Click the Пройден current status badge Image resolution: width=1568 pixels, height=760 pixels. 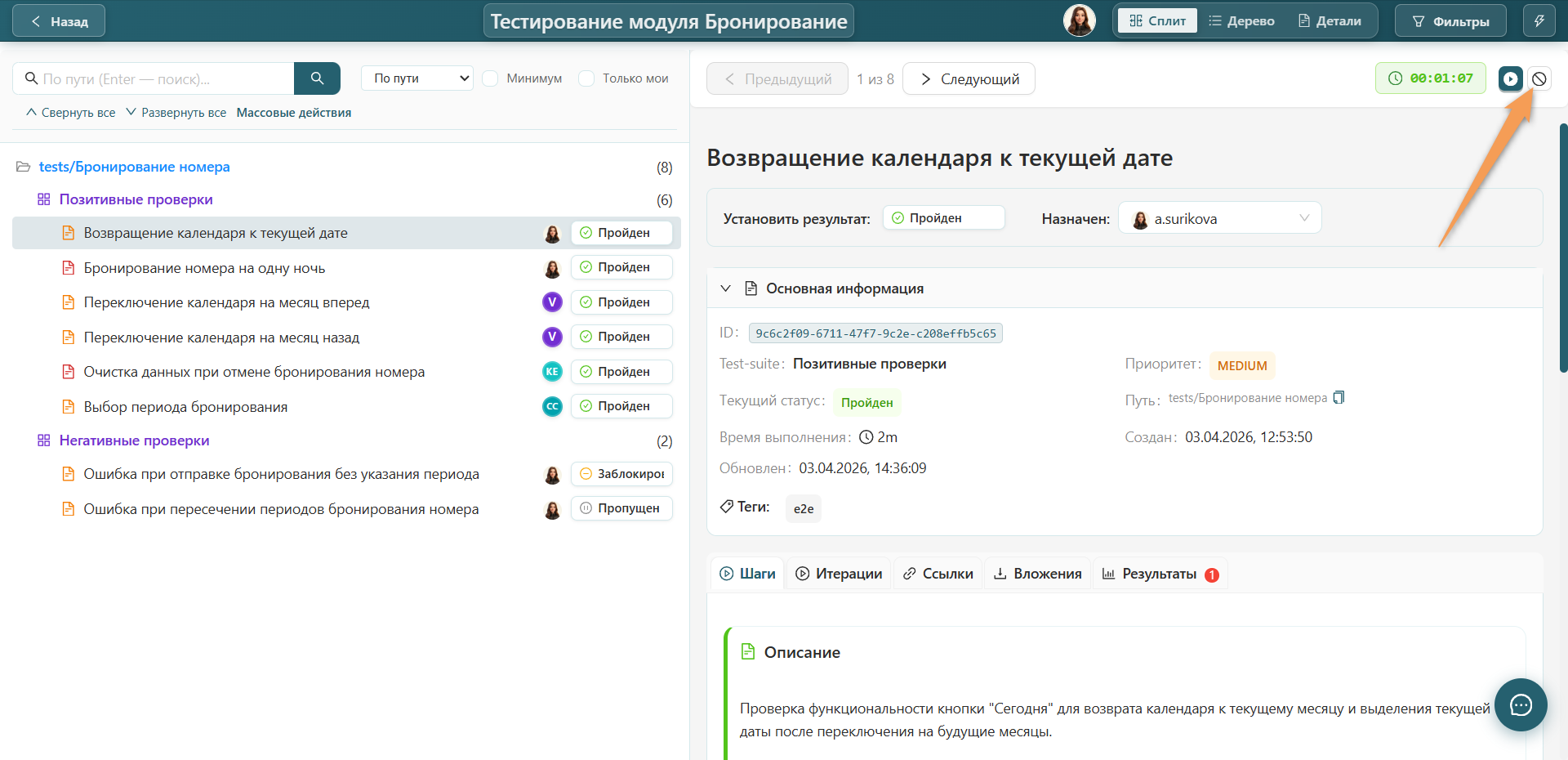(866, 402)
